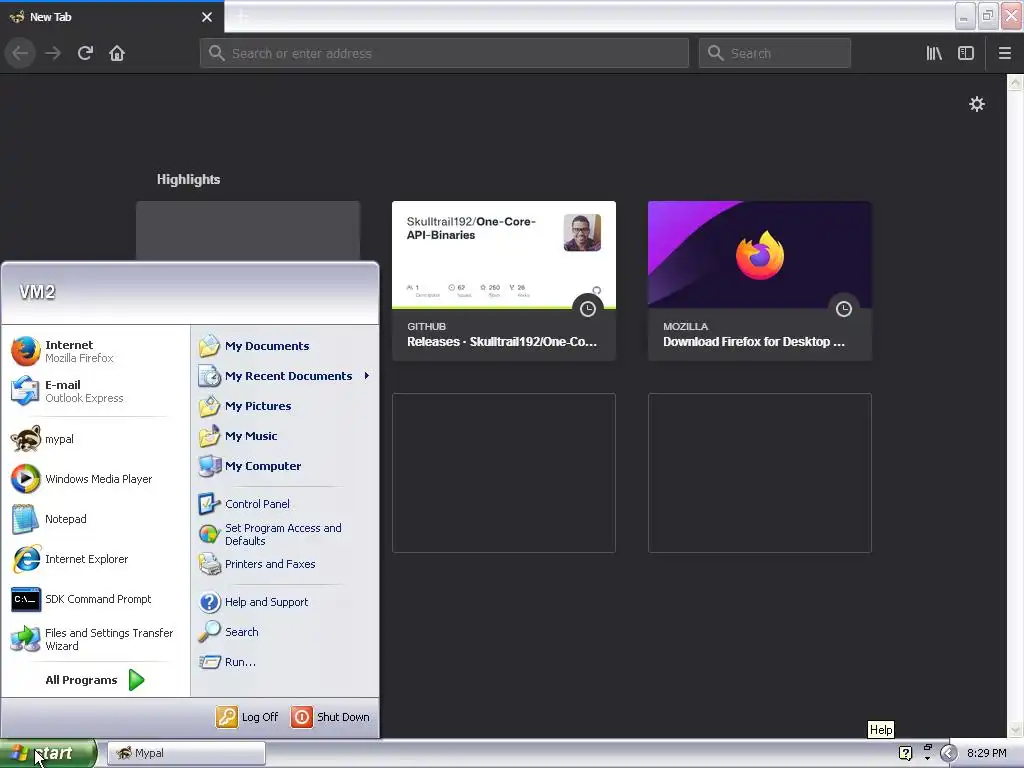
Task: Click the Shut Down button
Action: coord(330,717)
